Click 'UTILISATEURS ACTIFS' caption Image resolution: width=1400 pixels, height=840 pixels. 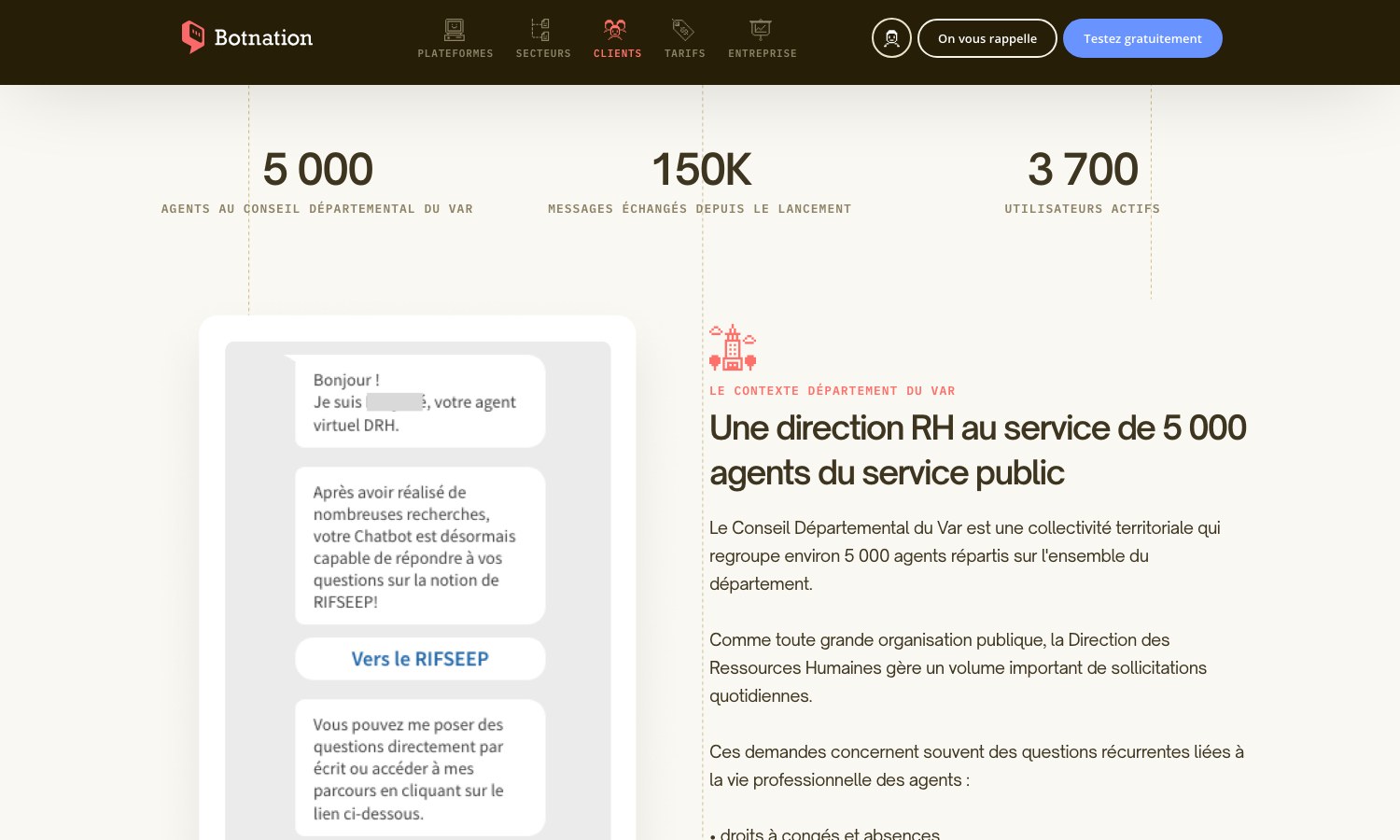tap(1083, 209)
